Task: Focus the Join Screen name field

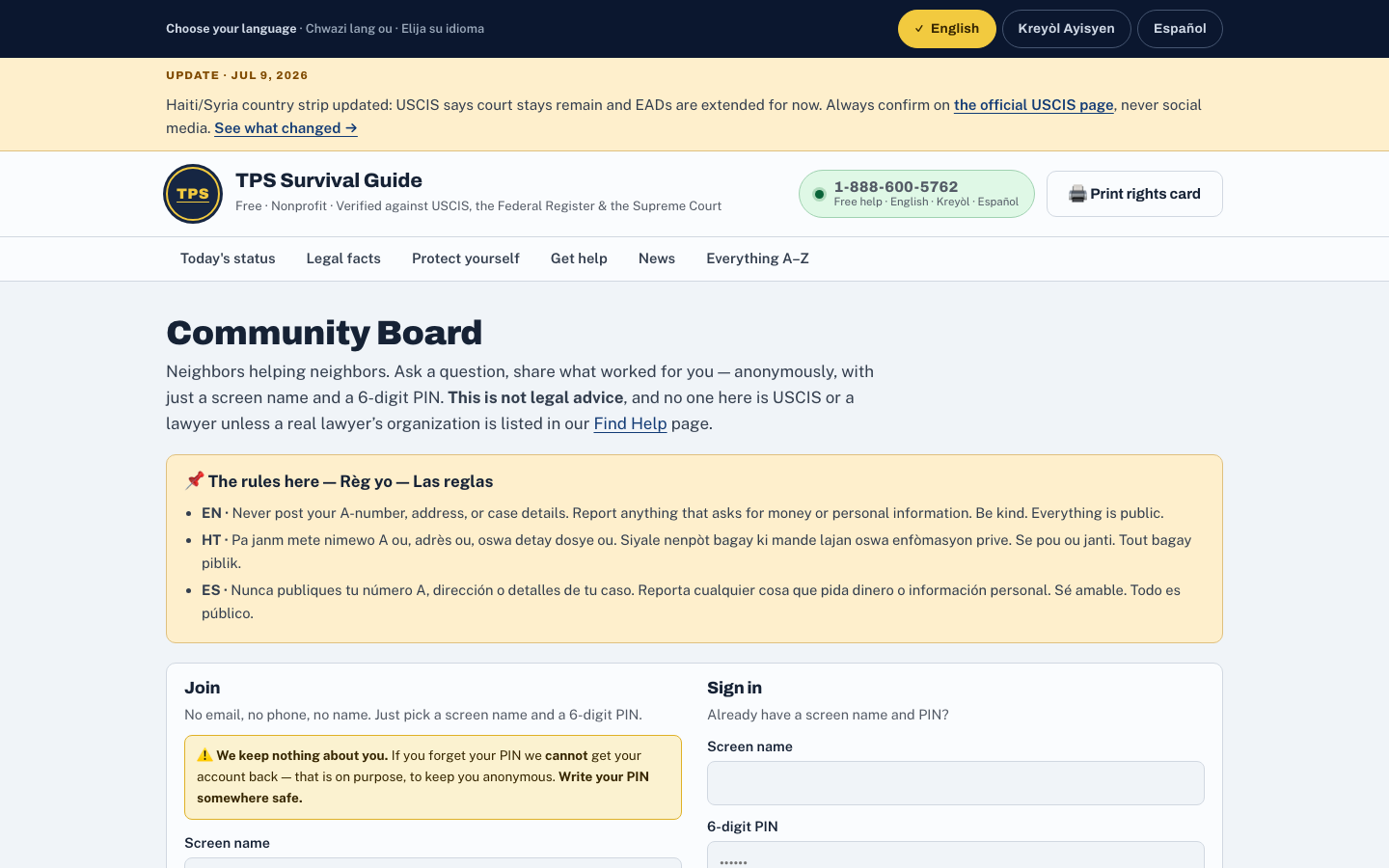Action: 433,862
